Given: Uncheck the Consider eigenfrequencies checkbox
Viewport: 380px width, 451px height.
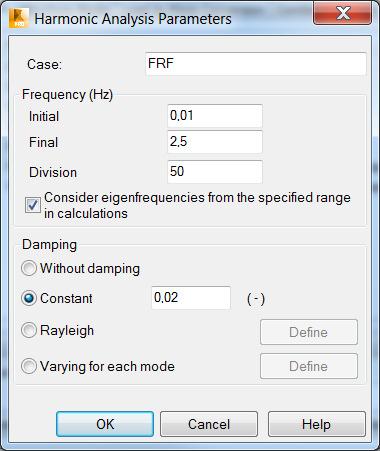Looking at the screenshot, I should point(33,205).
